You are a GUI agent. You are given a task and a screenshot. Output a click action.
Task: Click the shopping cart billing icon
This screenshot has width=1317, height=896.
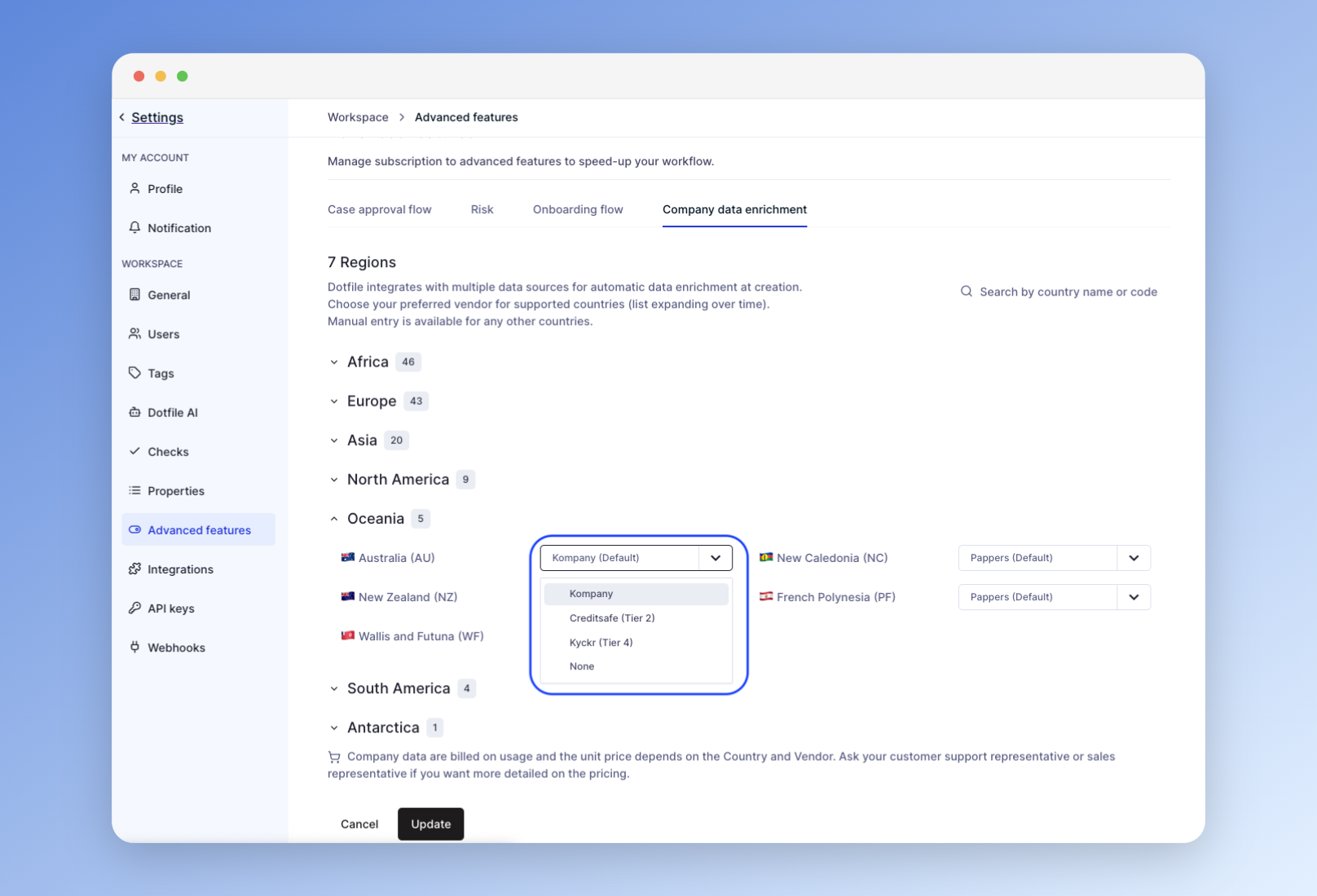pyautogui.click(x=334, y=757)
